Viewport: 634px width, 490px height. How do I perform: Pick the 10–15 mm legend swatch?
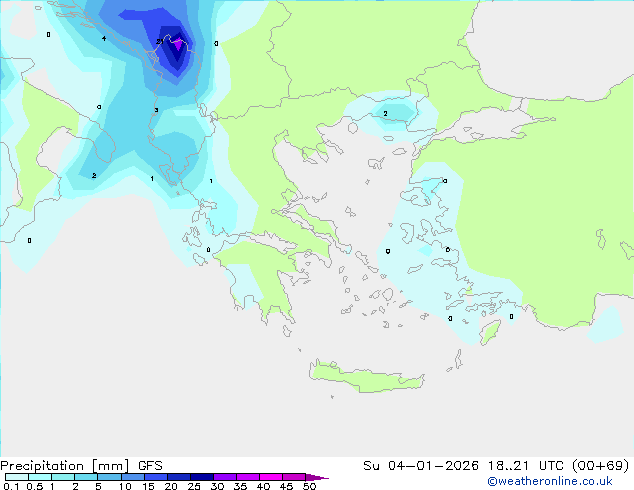click(x=132, y=477)
